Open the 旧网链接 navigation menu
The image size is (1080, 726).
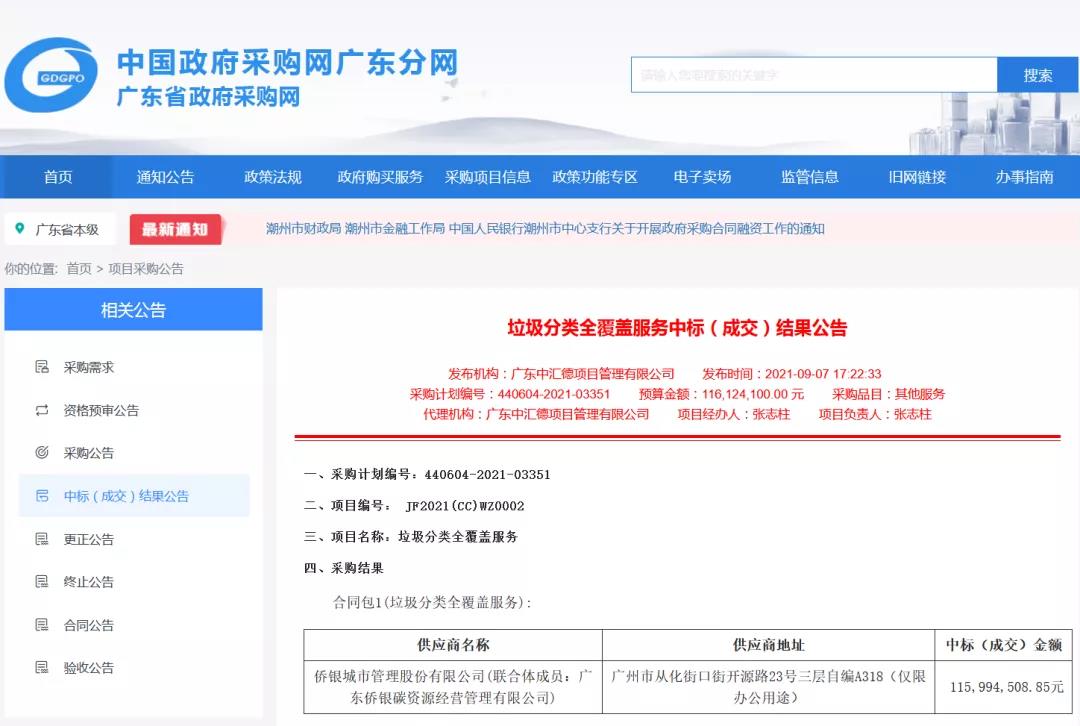917,177
